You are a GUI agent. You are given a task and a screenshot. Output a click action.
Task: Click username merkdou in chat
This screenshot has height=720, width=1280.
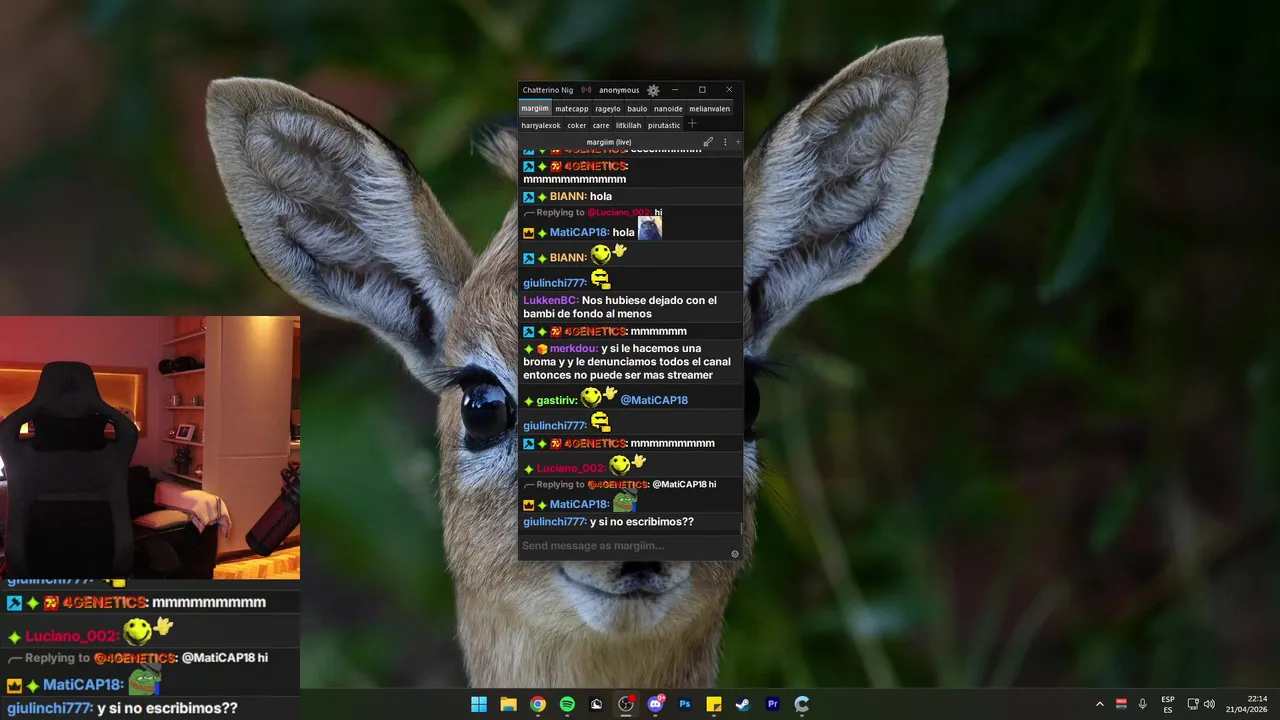point(574,349)
